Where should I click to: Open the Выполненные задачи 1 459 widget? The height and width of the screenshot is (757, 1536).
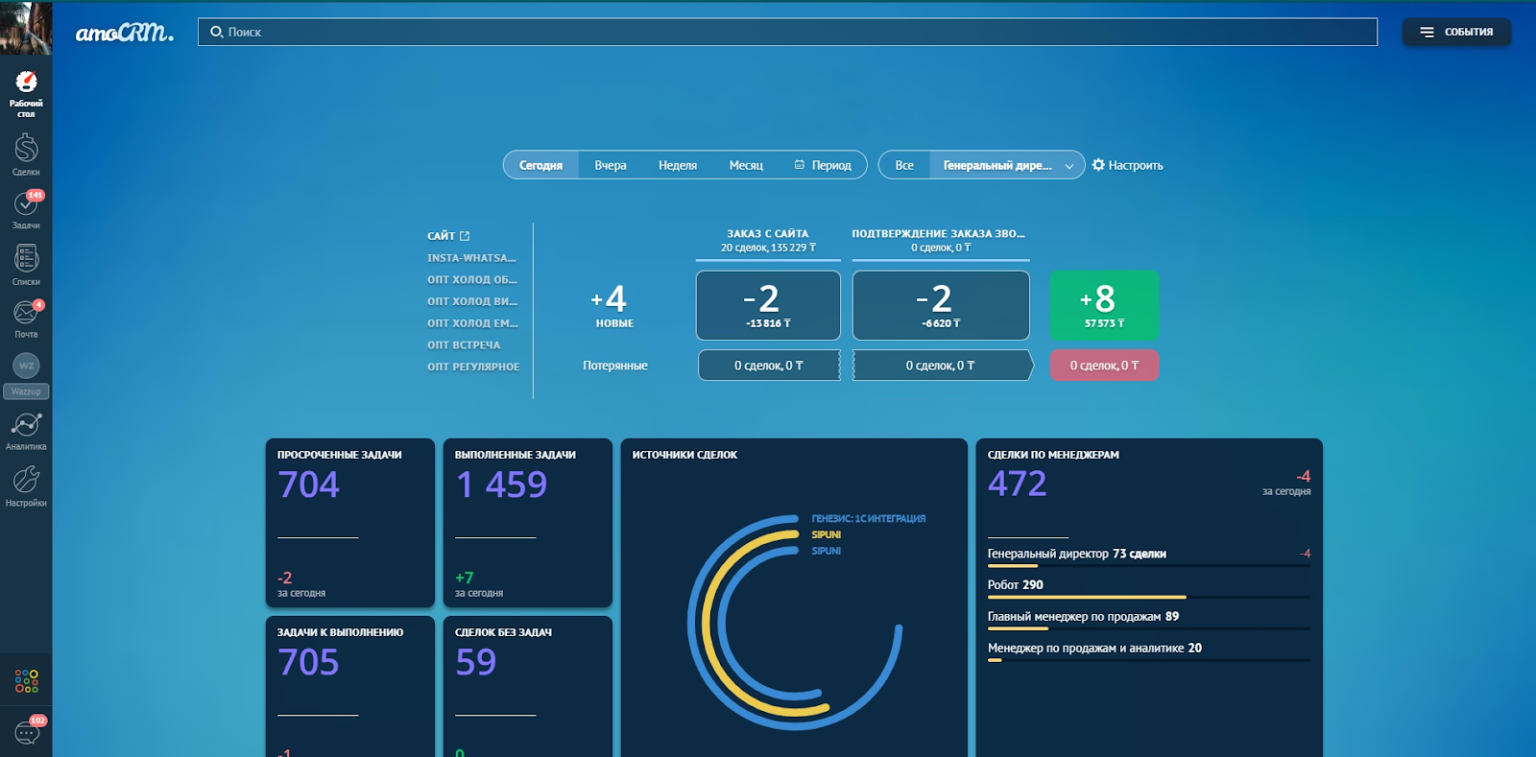tap(528, 523)
